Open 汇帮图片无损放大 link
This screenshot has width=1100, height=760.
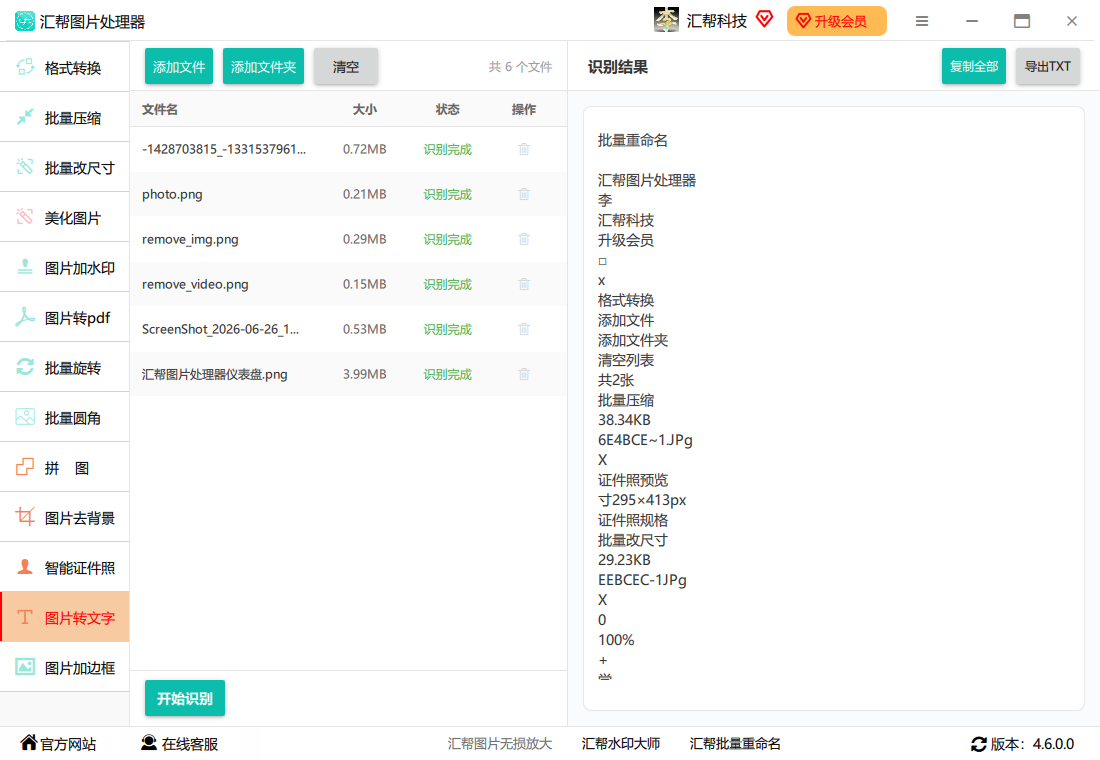tap(499, 744)
